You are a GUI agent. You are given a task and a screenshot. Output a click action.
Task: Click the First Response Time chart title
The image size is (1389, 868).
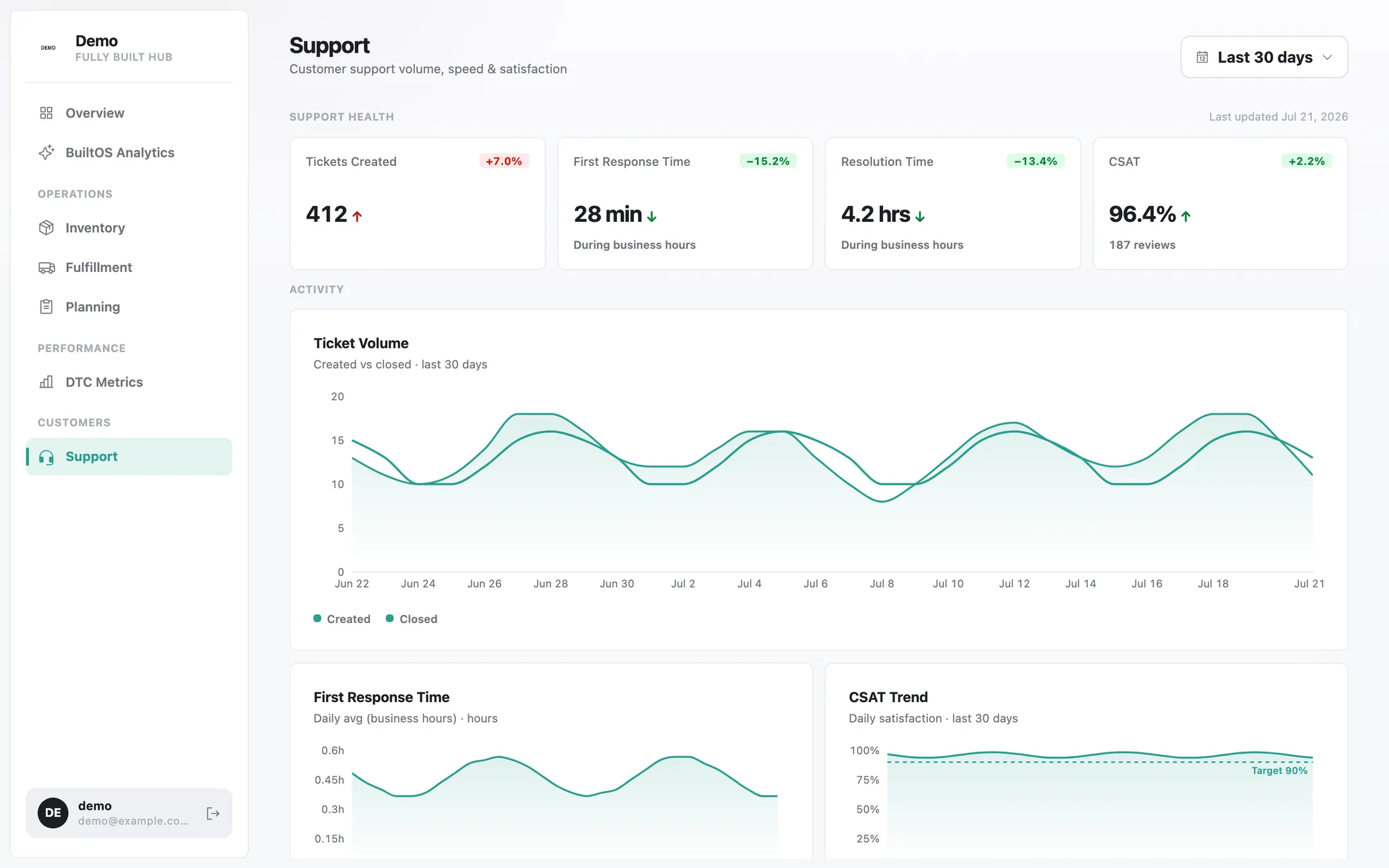point(381,697)
